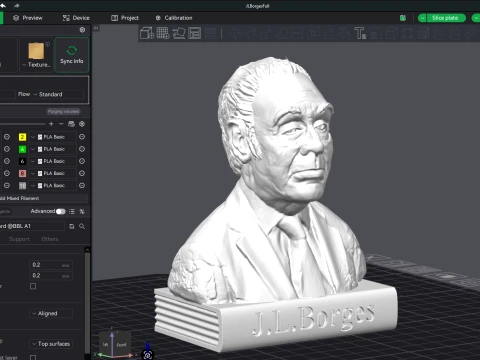Click the second 0.2 mm input field
This screenshot has width=480, height=360.
pos(51,276)
